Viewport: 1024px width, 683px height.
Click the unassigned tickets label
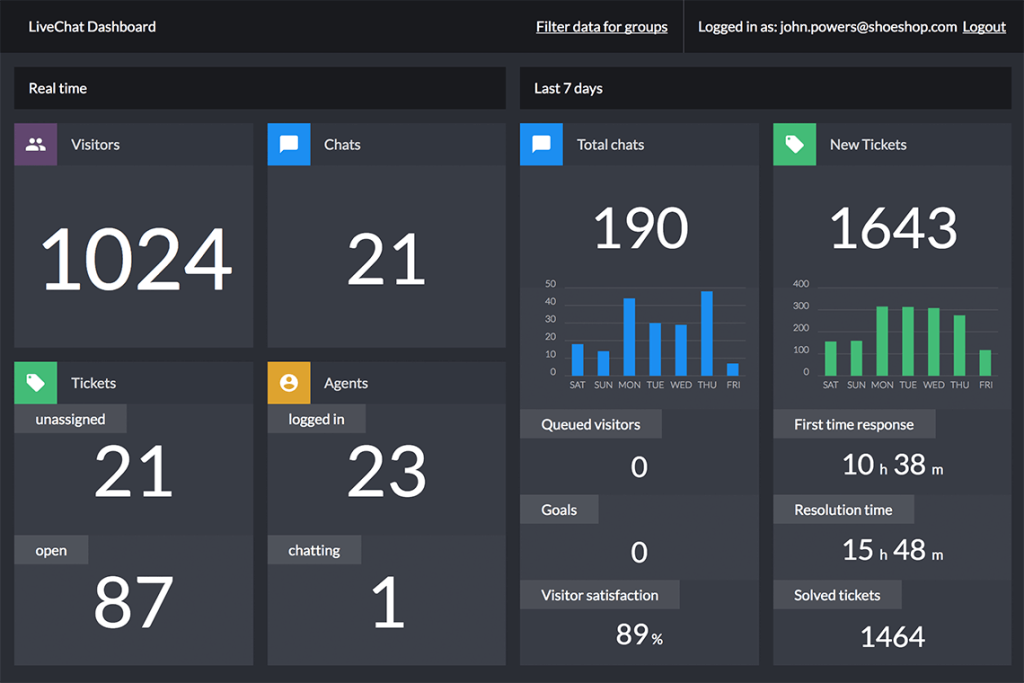click(70, 419)
